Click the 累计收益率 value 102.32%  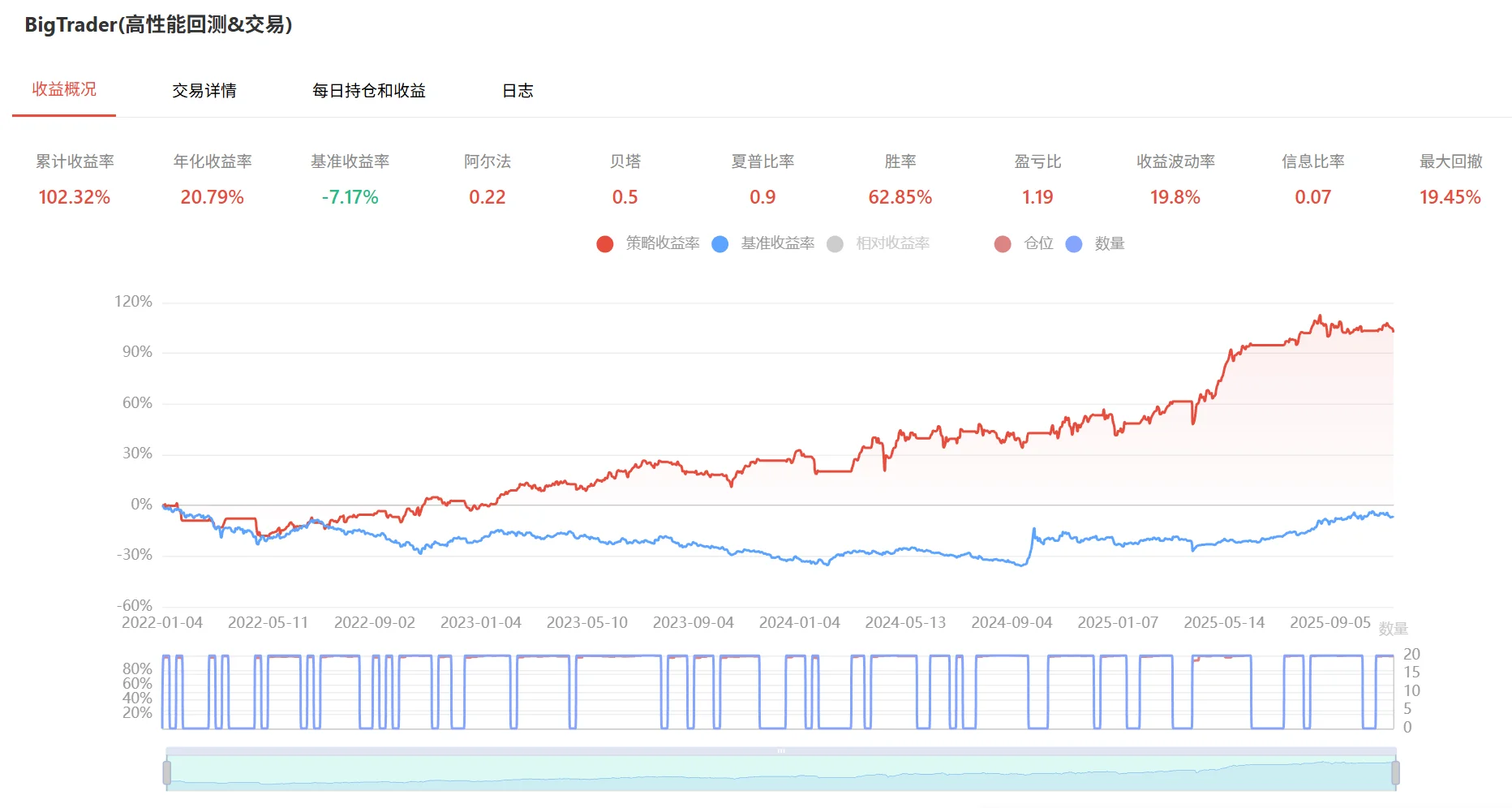pyautogui.click(x=74, y=197)
